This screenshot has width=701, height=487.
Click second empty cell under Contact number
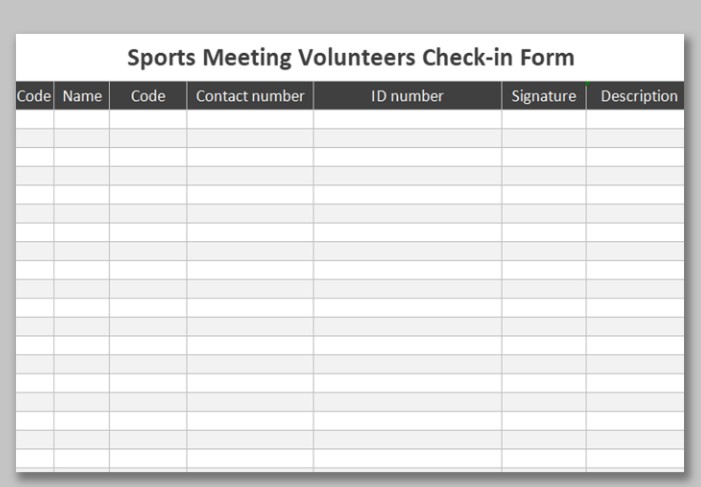point(250,138)
